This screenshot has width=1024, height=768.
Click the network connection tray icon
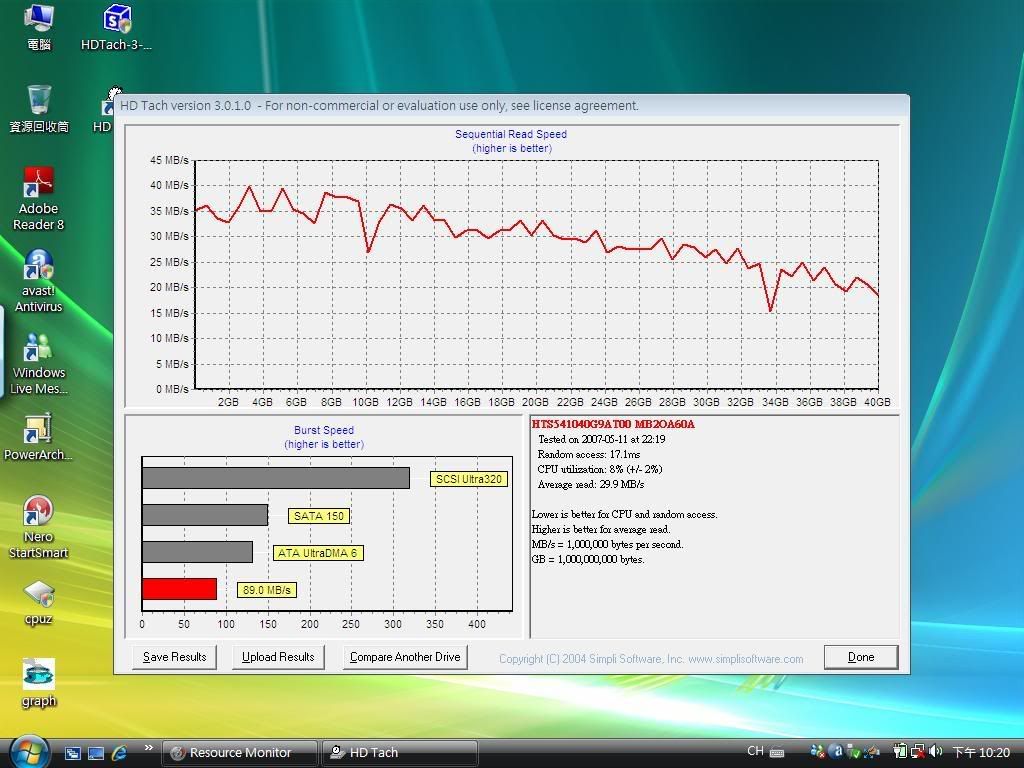(x=918, y=752)
